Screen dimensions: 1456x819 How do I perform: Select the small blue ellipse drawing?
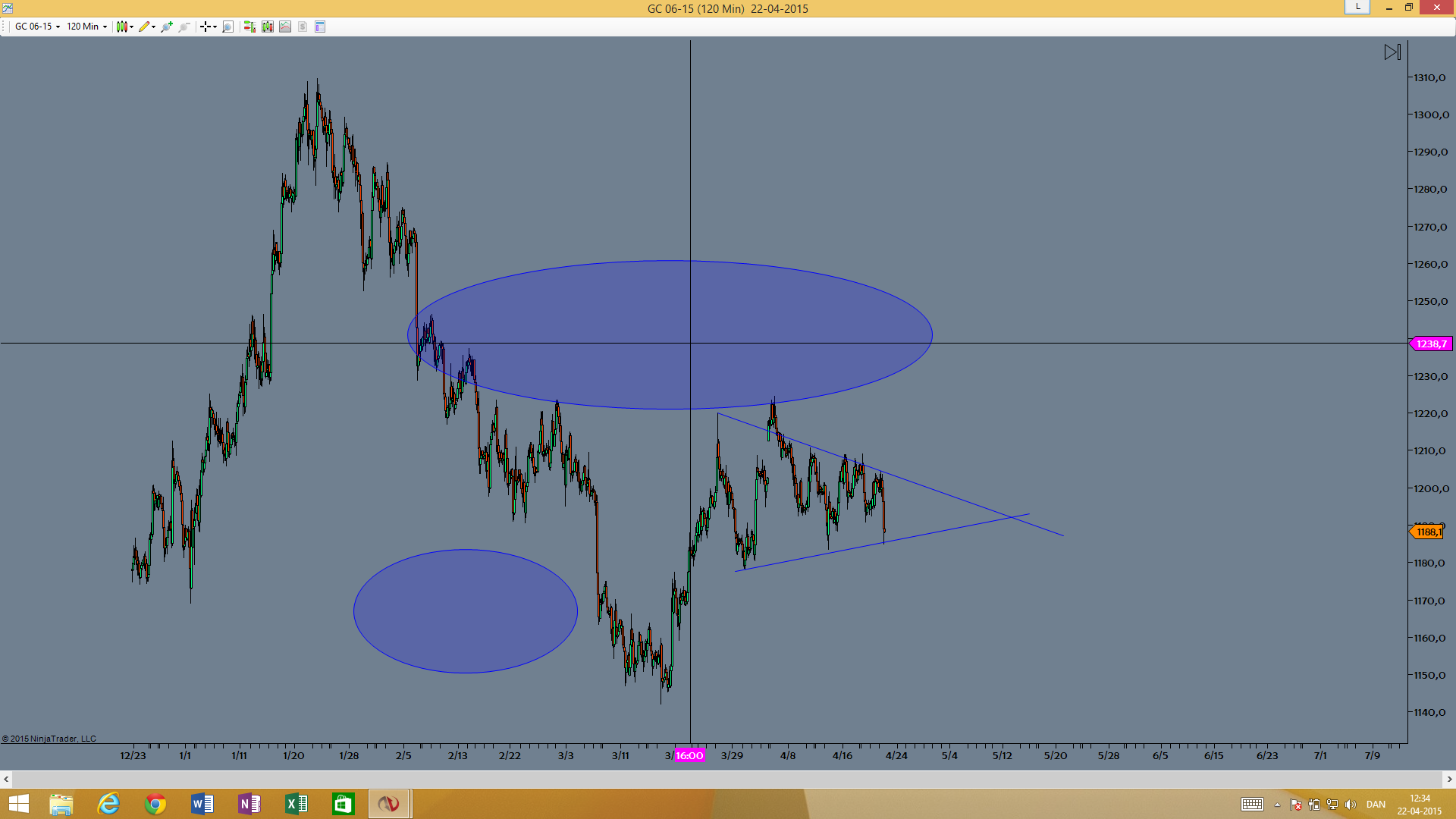pos(466,611)
